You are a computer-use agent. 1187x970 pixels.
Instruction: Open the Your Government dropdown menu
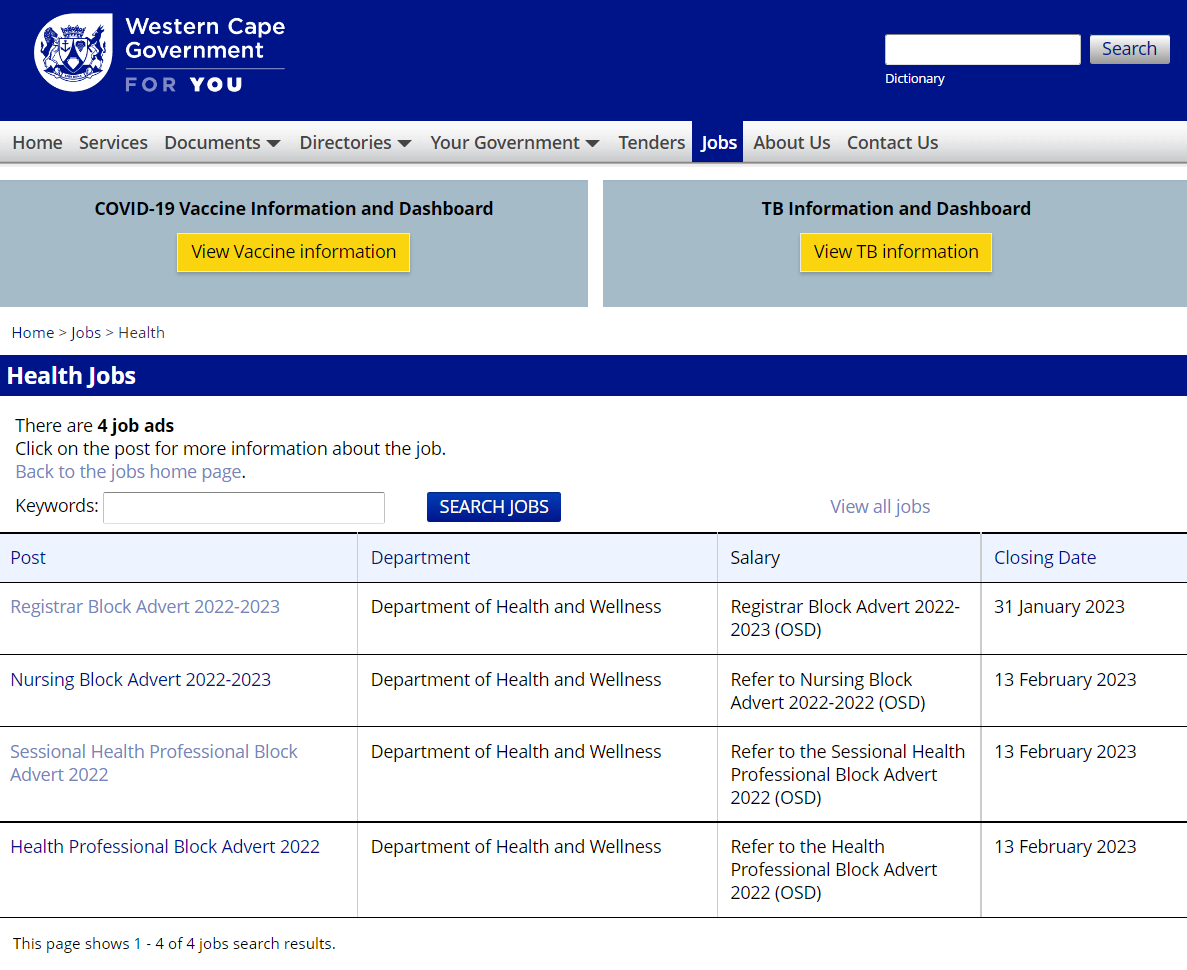pos(514,143)
